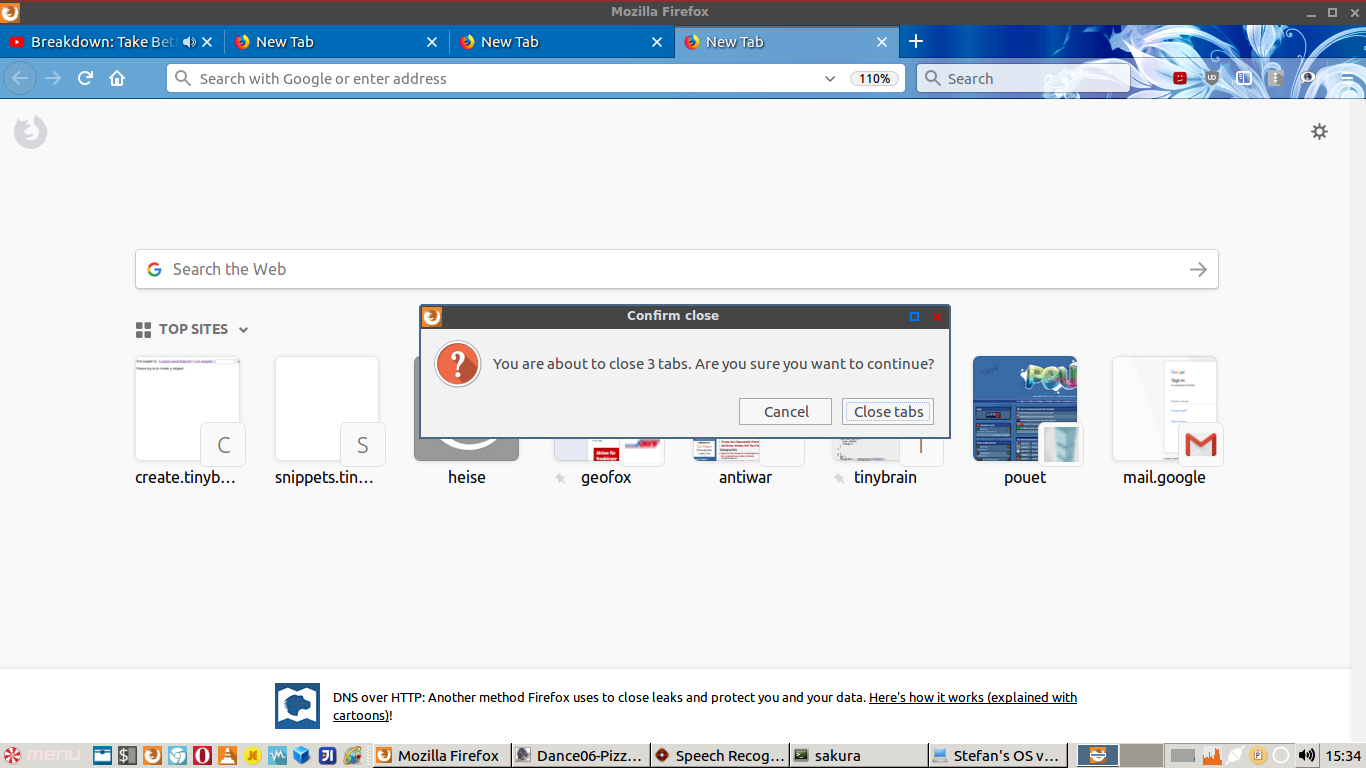Click the uBlock Origin shield icon

point(1212,78)
